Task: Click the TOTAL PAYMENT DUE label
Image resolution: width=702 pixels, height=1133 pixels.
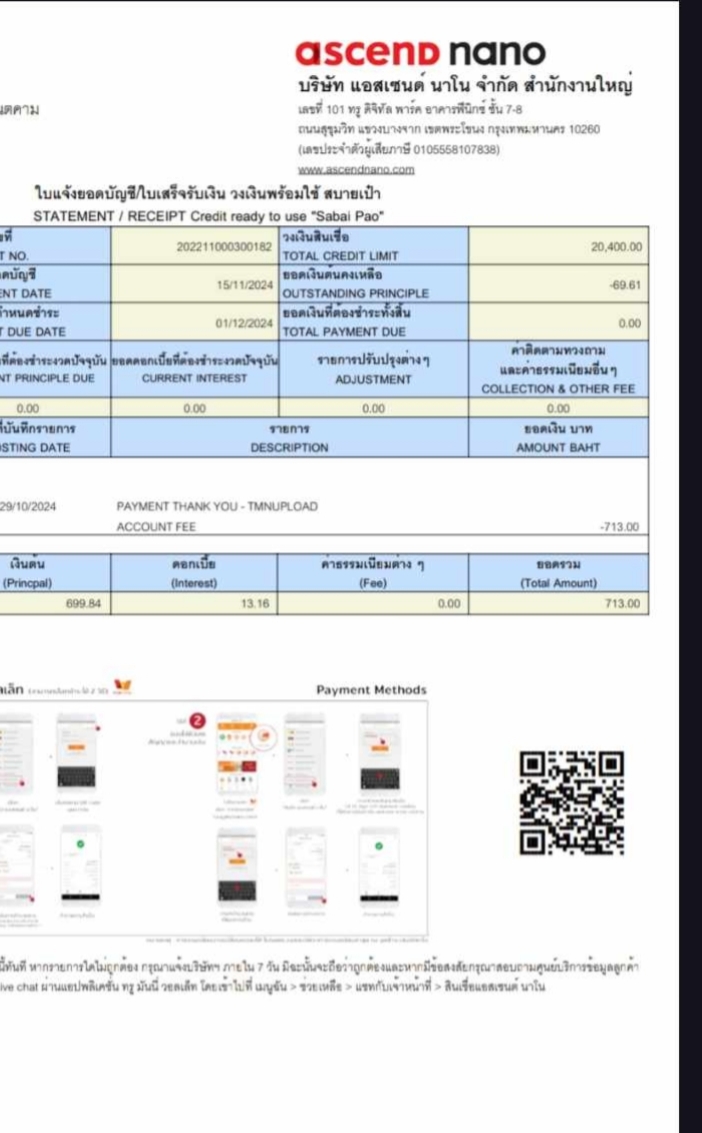Action: point(344,332)
